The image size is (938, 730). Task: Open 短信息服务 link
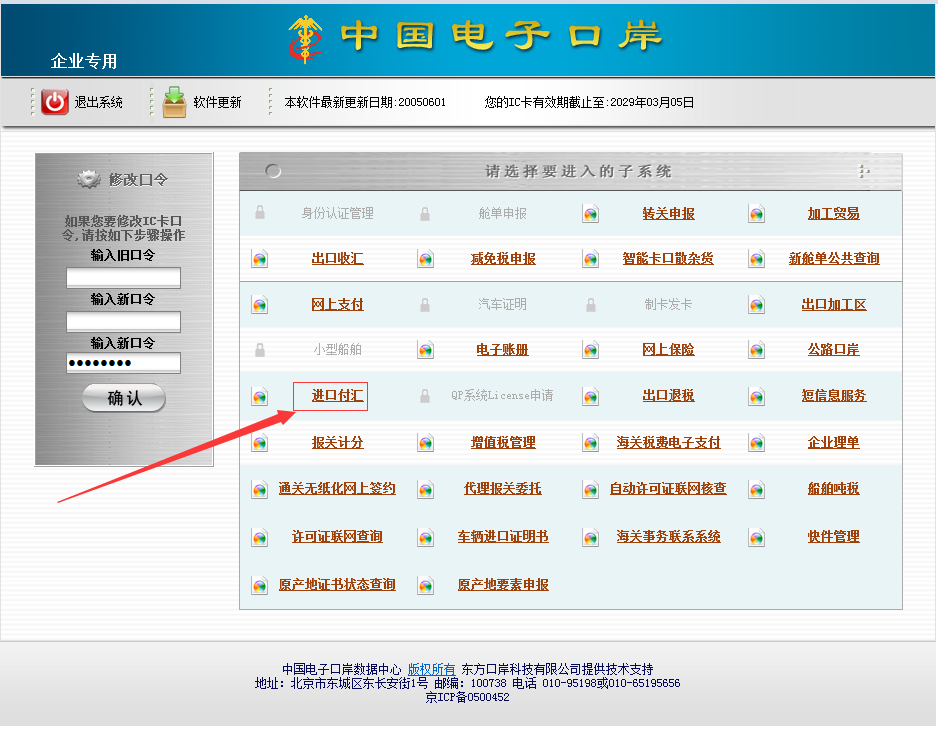(834, 396)
